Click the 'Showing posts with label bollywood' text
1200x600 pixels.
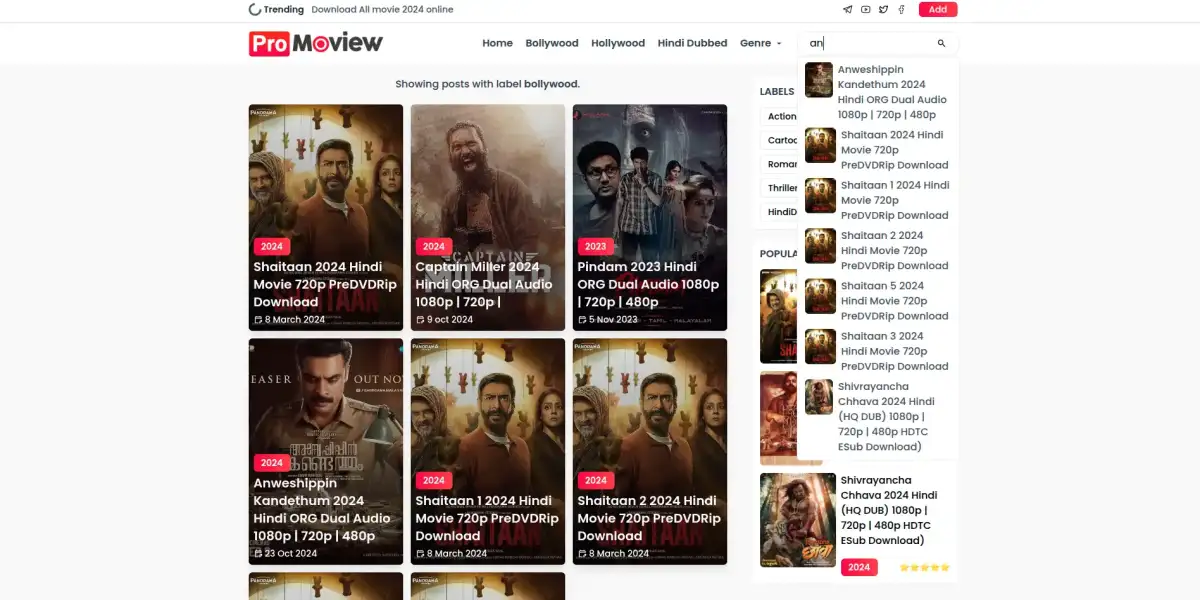point(488,84)
